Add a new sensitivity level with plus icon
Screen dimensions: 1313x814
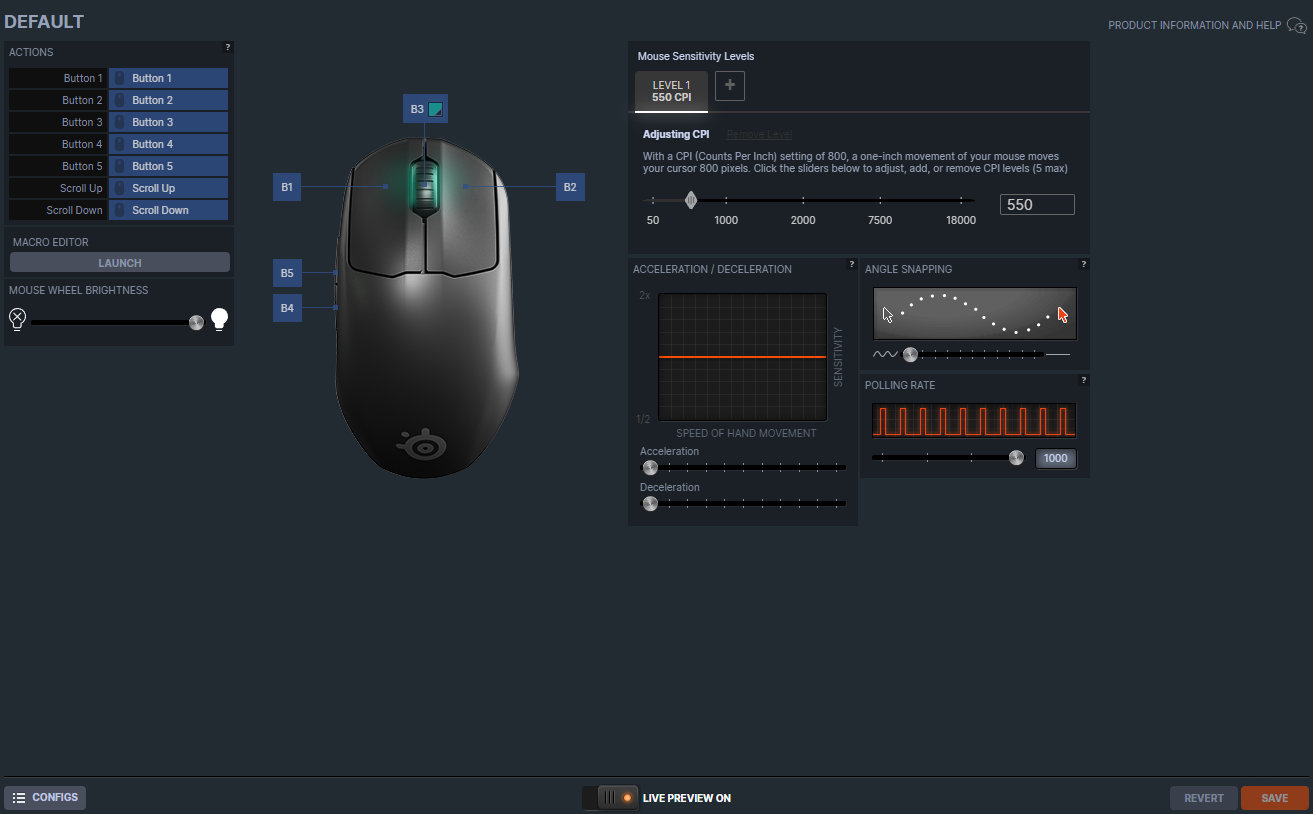tap(730, 86)
